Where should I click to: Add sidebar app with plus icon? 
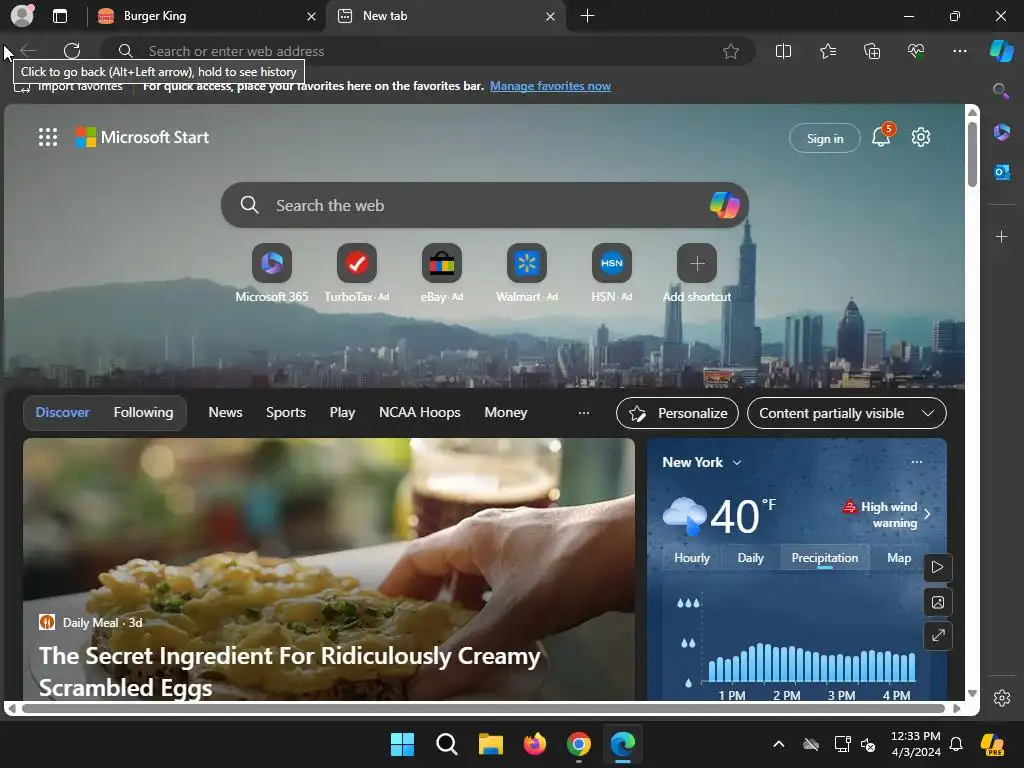tap(1001, 236)
